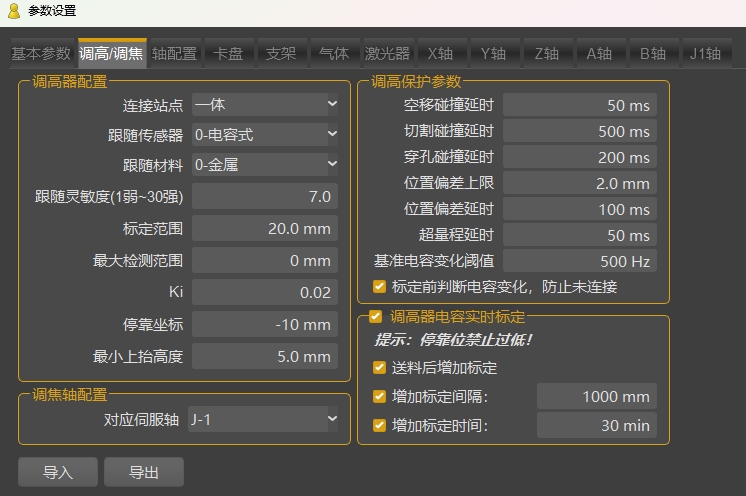
Task: Edit the 位置偏差上限 field
Action: click(x=579, y=183)
